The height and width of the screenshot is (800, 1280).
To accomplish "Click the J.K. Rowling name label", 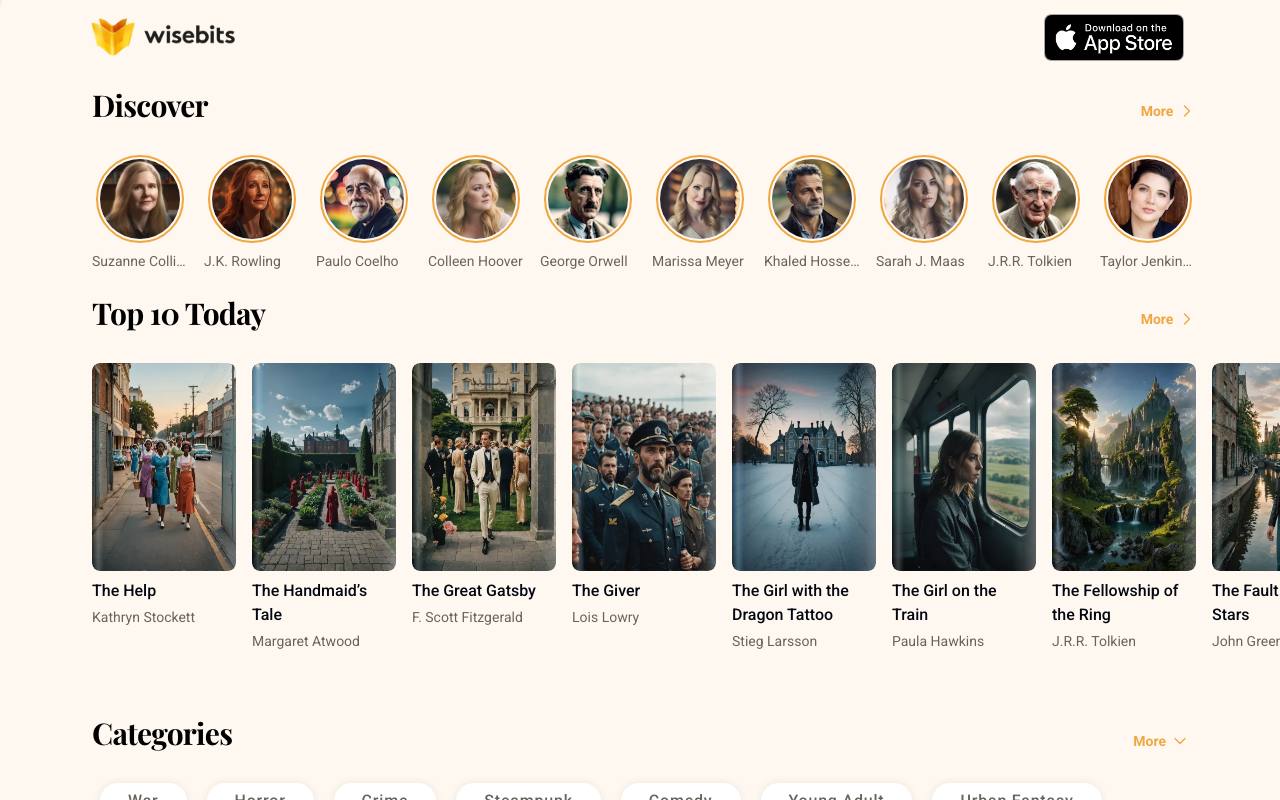I will click(242, 261).
